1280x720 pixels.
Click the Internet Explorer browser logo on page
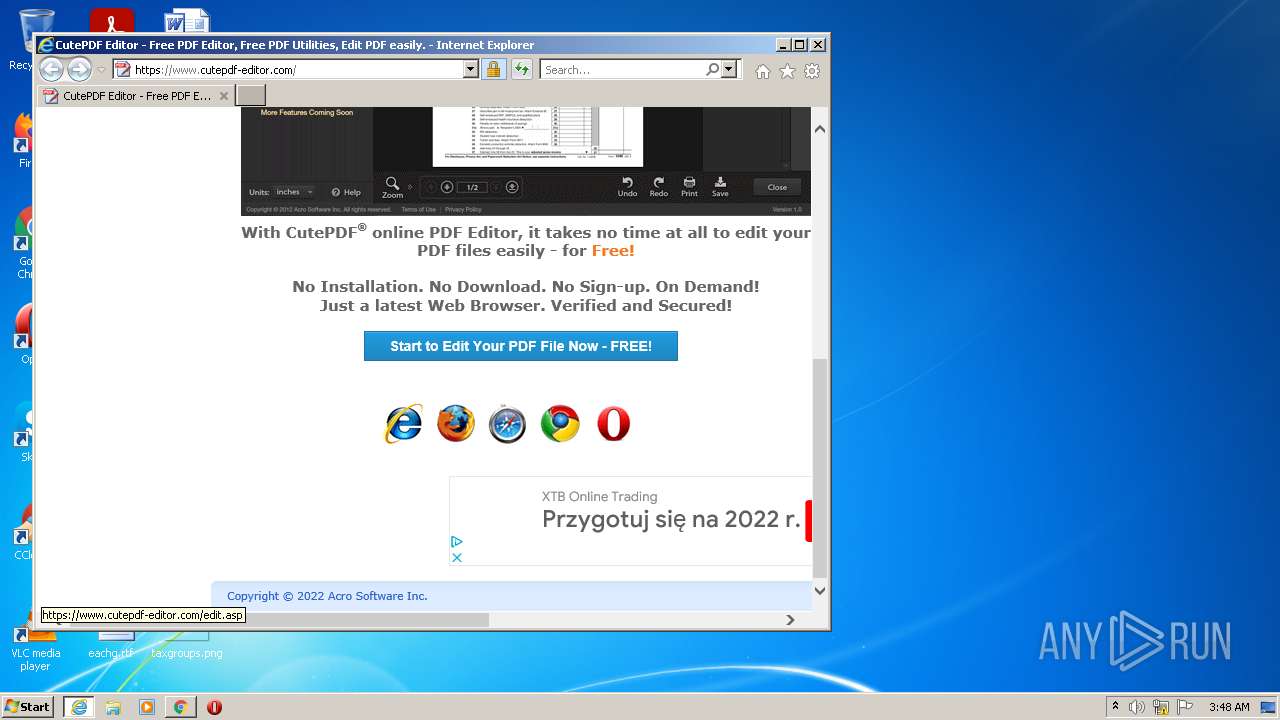click(403, 424)
